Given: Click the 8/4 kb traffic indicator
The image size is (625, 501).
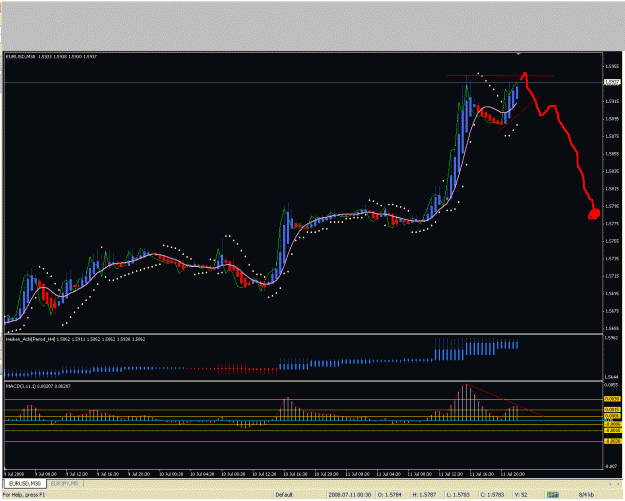Looking at the screenshot, I should 586,495.
